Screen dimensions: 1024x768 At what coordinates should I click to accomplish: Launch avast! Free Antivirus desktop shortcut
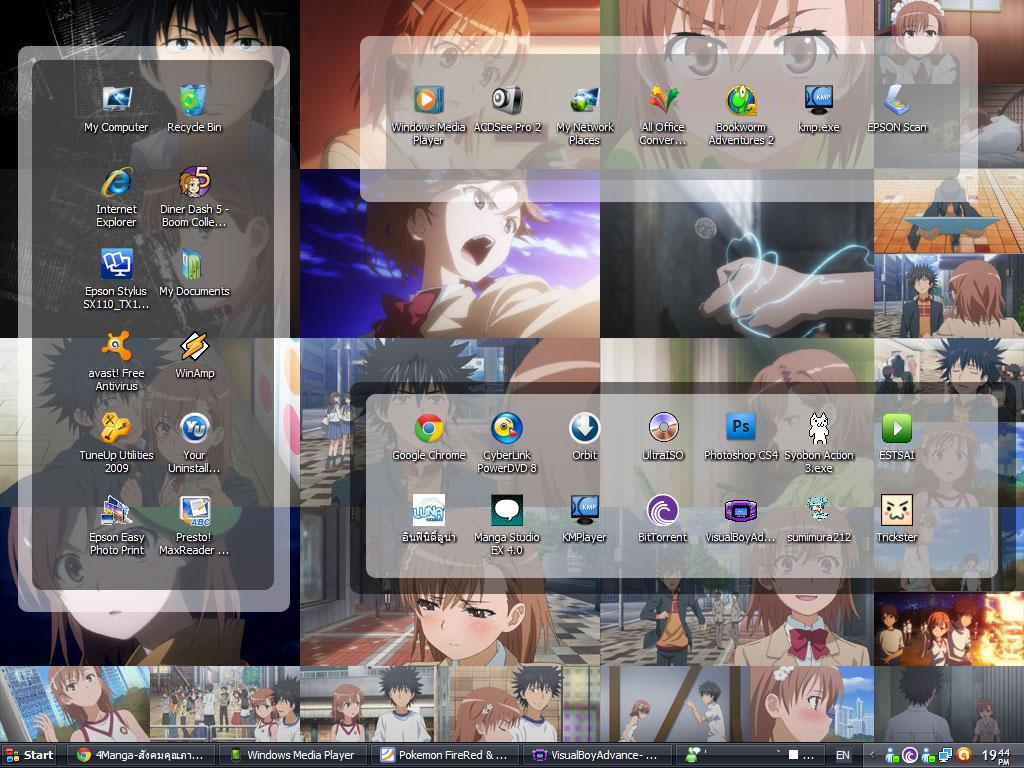[x=116, y=361]
